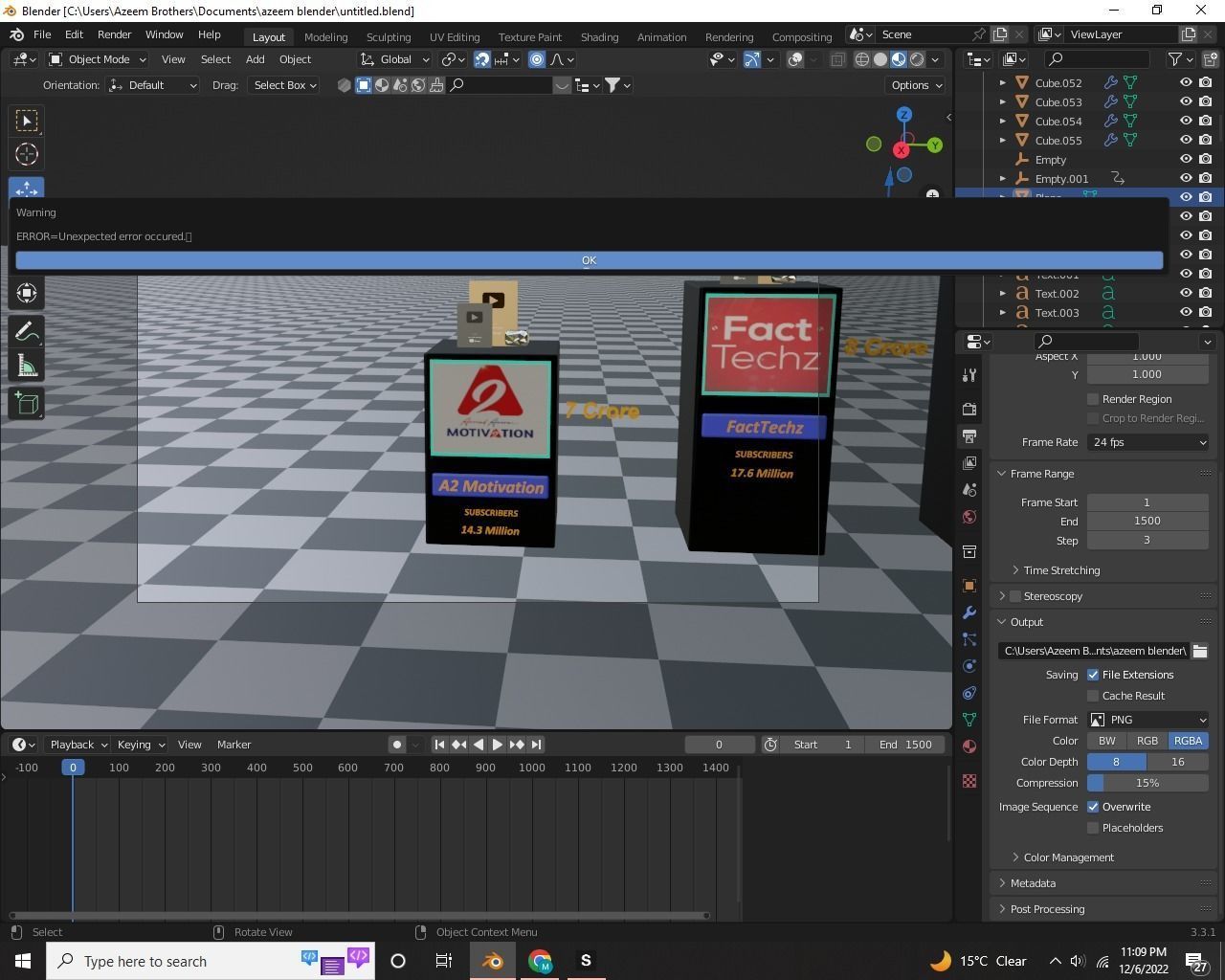This screenshot has height=980, width=1225.
Task: Click the output path folder browse icon
Action: coord(1199,651)
